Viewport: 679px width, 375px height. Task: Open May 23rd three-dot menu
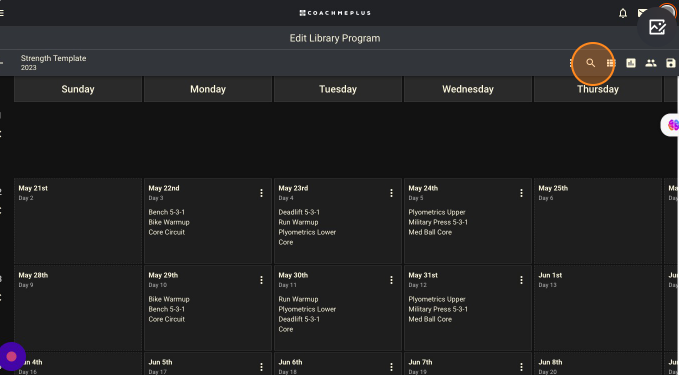(x=391, y=193)
